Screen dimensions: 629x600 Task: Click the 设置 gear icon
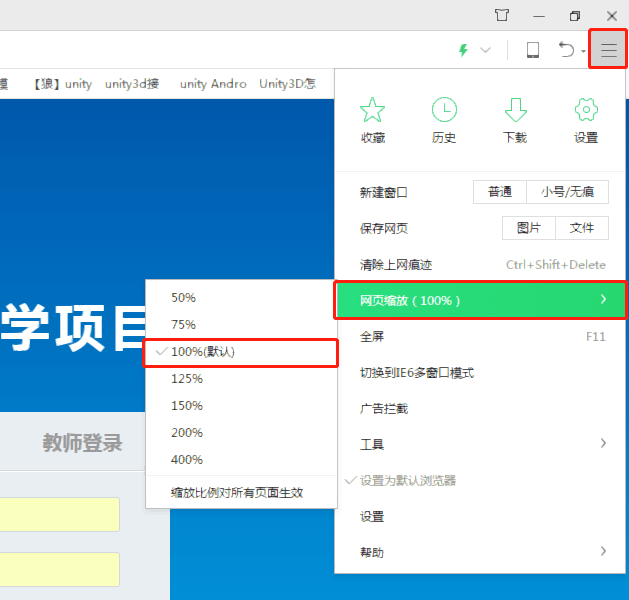coord(586,111)
